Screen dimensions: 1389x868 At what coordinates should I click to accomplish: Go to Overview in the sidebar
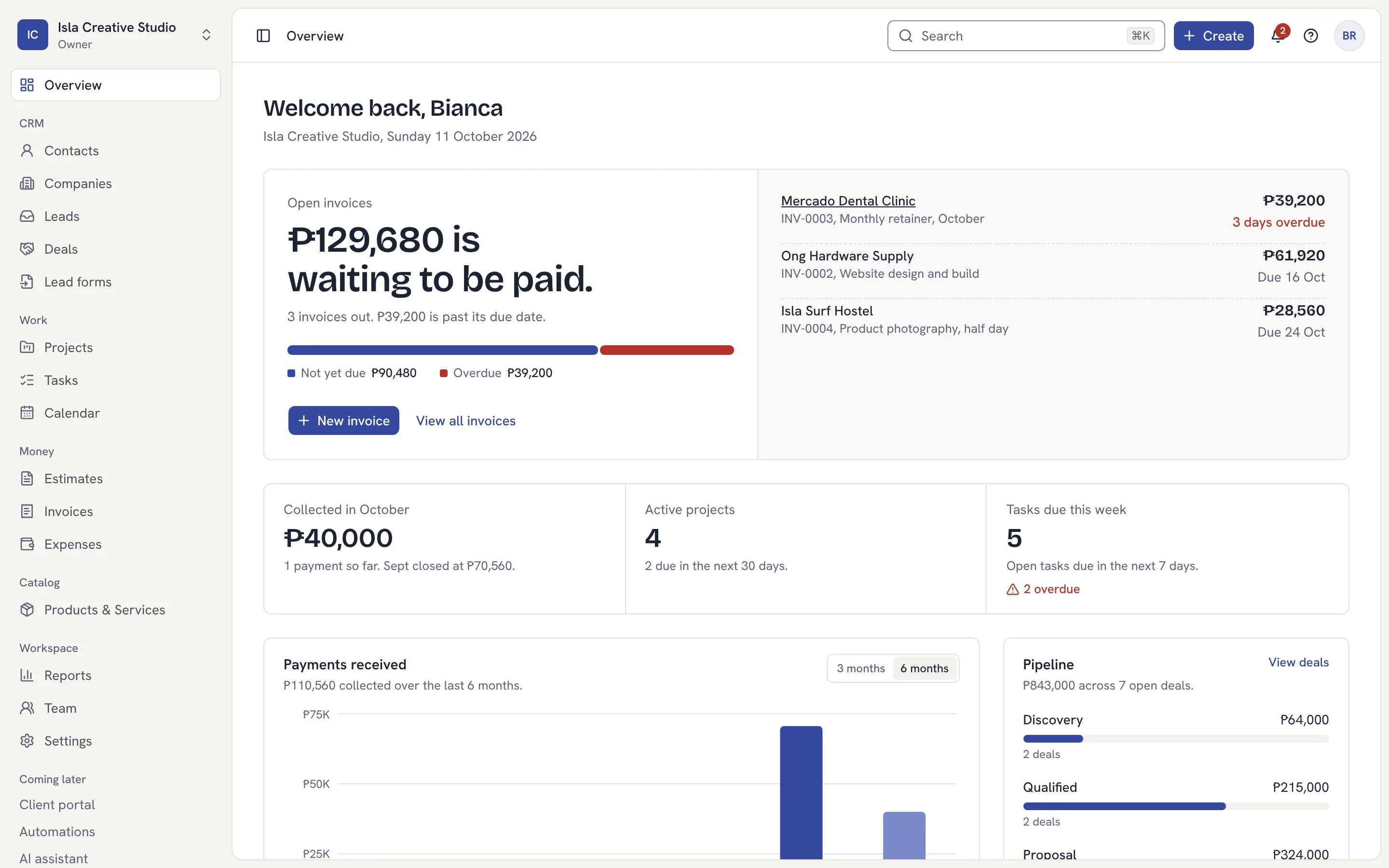pyautogui.click(x=115, y=85)
